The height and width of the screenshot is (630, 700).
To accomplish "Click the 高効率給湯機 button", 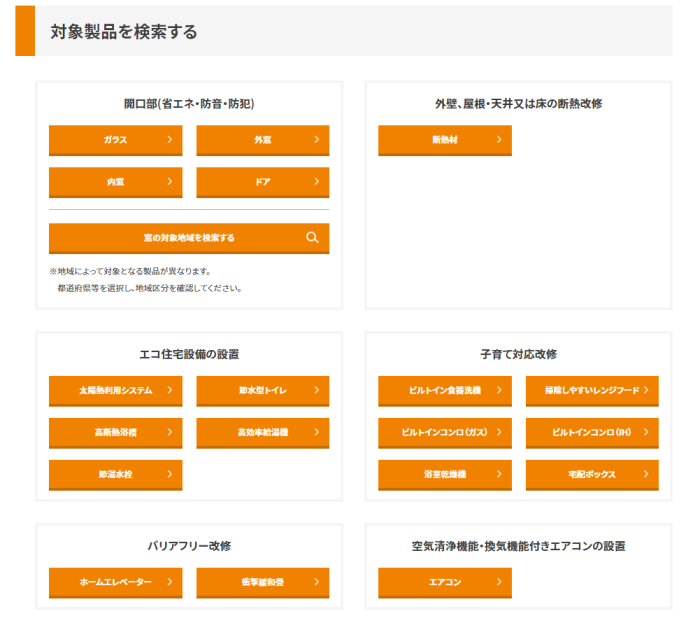I will tap(262, 432).
